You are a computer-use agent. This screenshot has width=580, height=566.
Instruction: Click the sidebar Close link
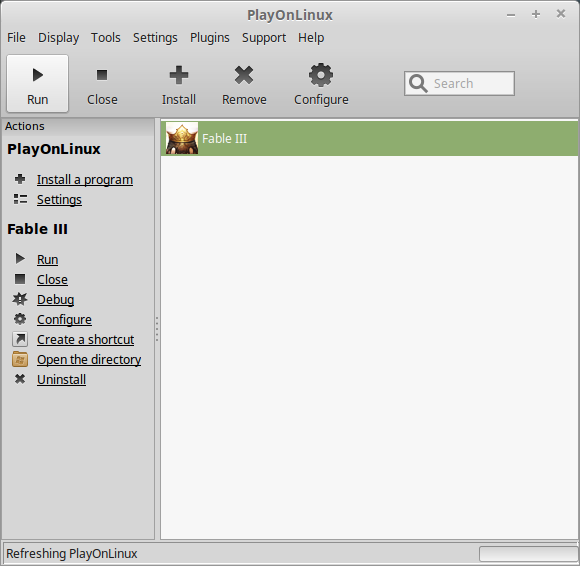click(52, 280)
